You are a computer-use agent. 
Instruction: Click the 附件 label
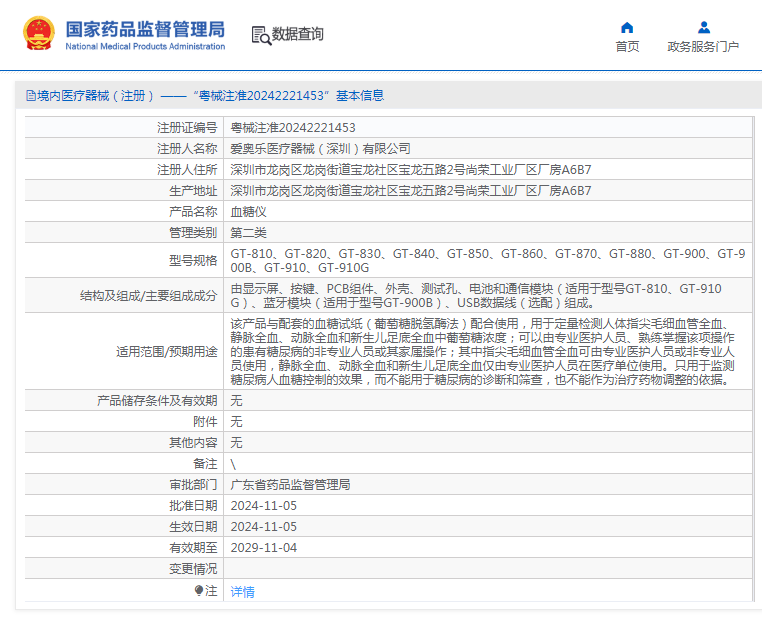tap(205, 422)
